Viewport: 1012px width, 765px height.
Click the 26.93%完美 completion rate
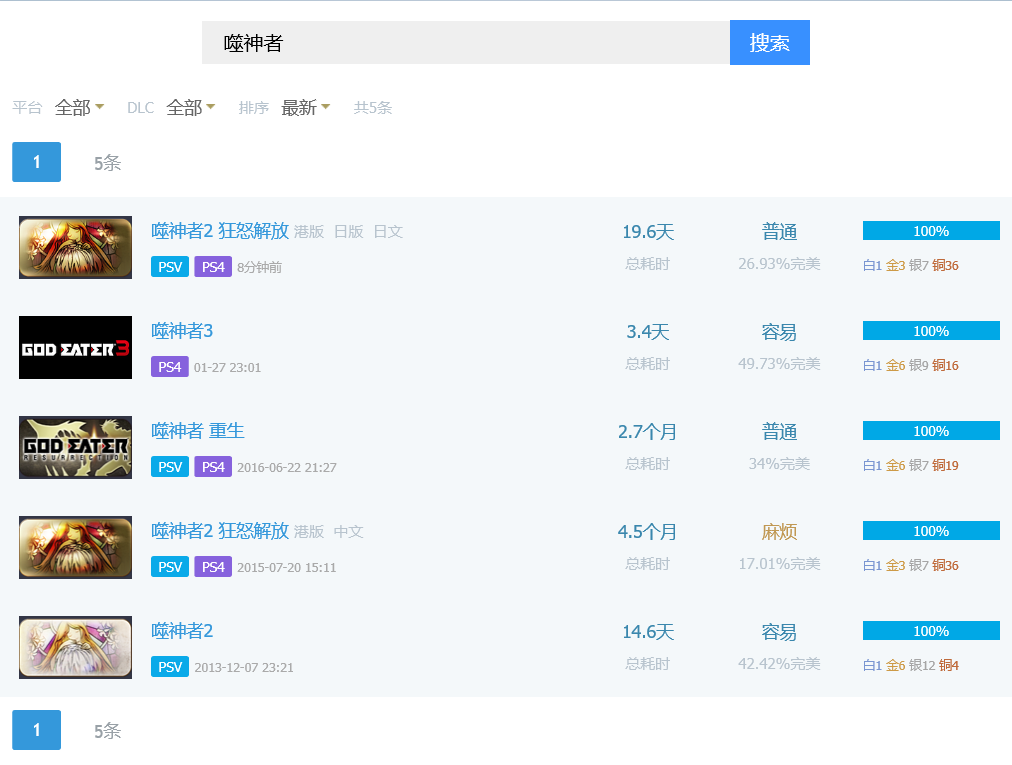[779, 263]
